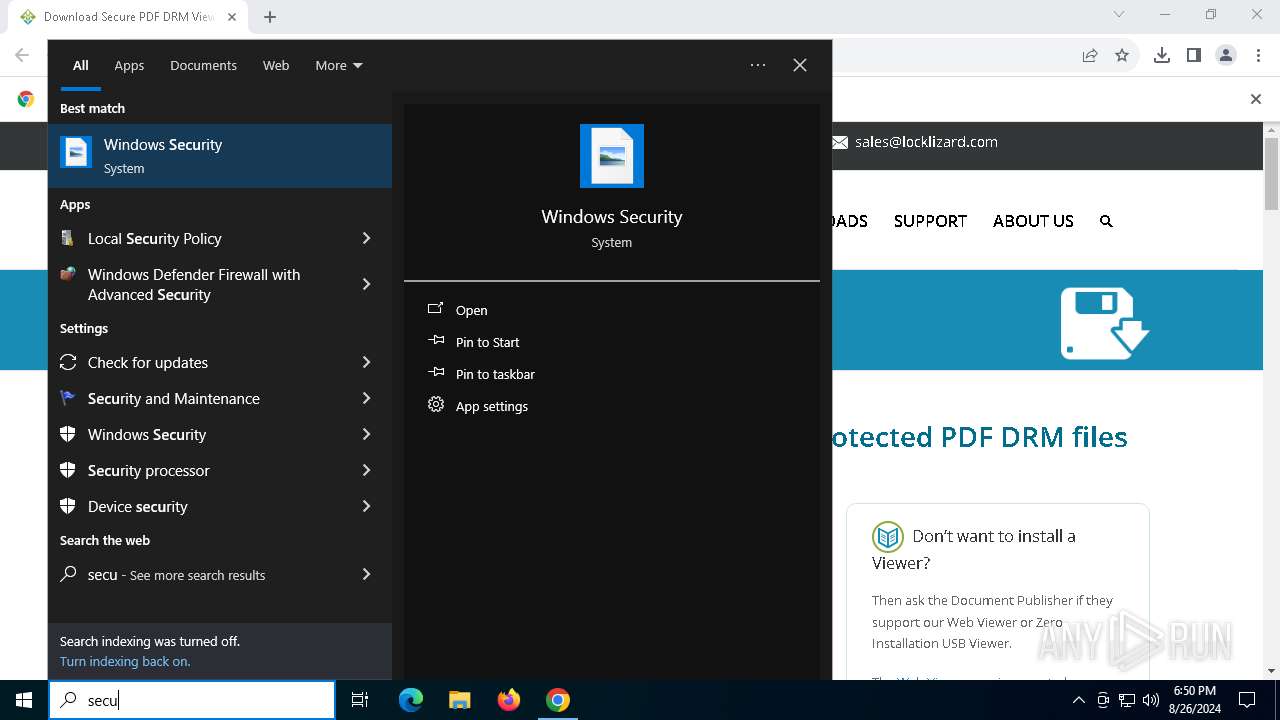Open ABOUT US on the website
1280x720 pixels.
pyautogui.click(x=1033, y=221)
